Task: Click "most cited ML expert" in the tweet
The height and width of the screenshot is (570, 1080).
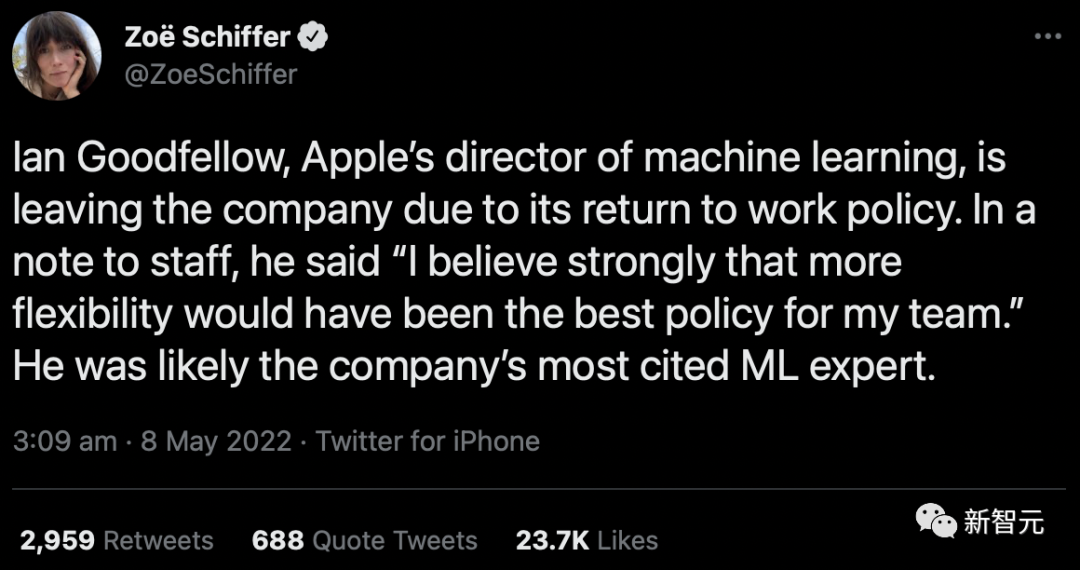Action: pos(736,367)
